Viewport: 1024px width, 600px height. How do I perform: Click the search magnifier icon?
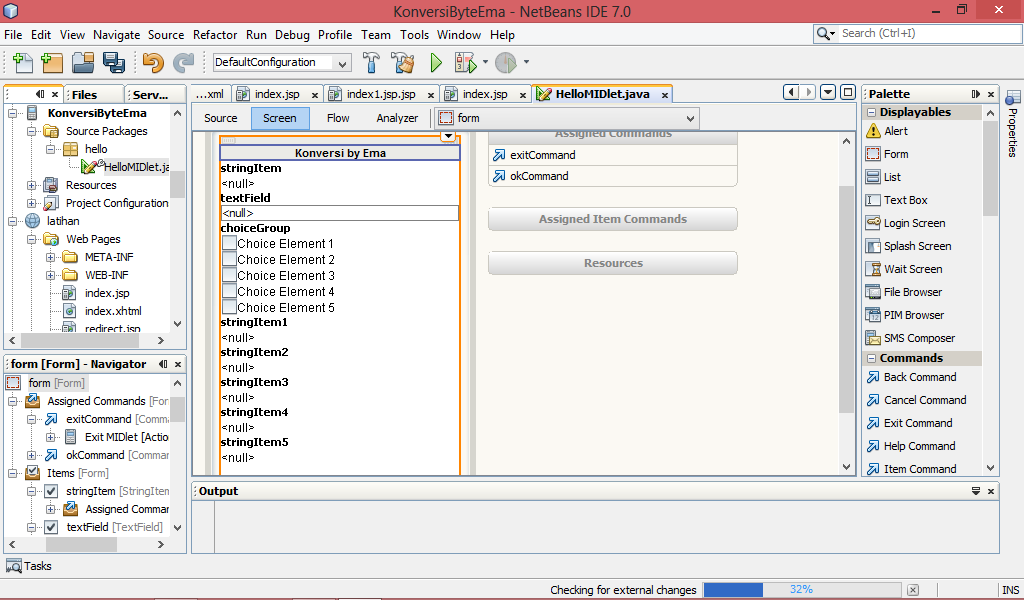[824, 33]
